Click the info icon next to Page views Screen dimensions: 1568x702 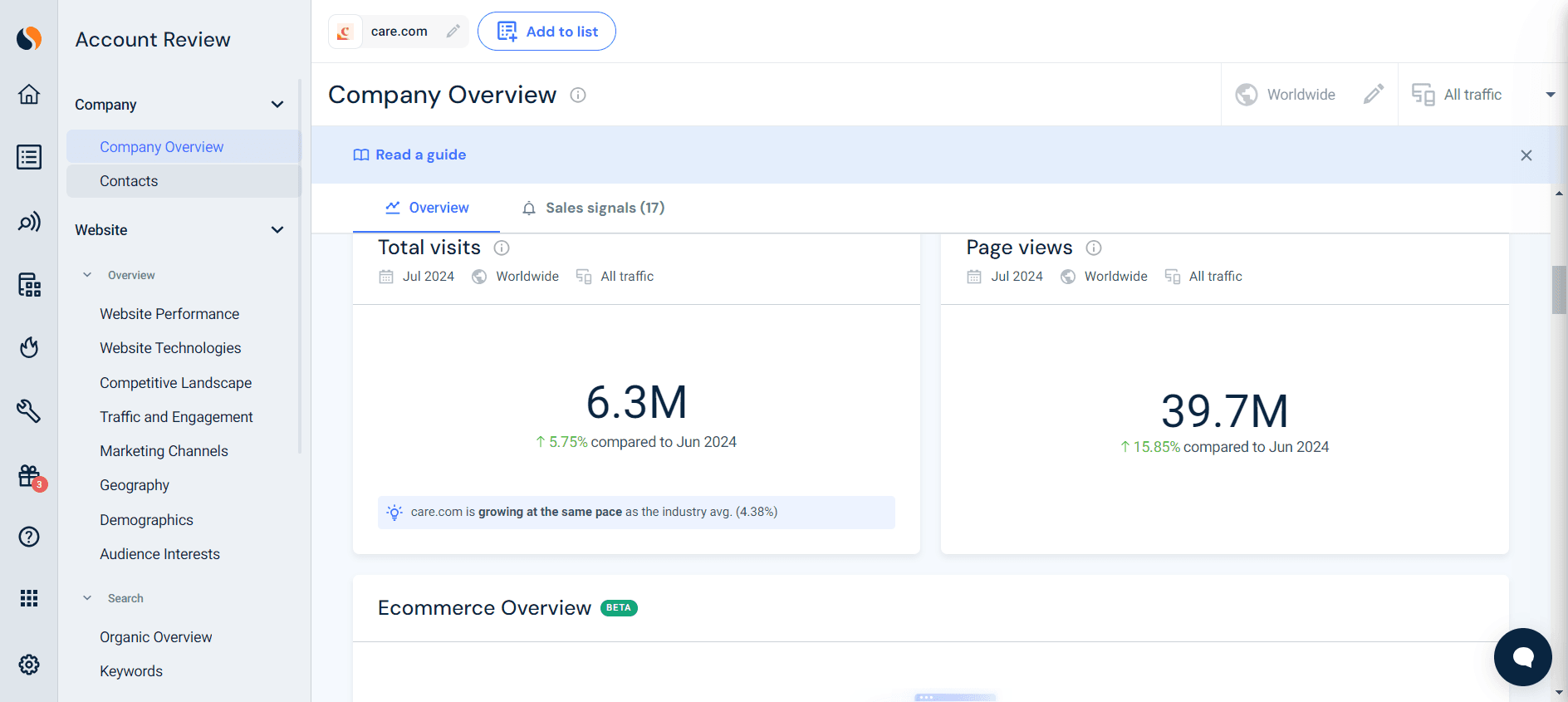coord(1094,248)
